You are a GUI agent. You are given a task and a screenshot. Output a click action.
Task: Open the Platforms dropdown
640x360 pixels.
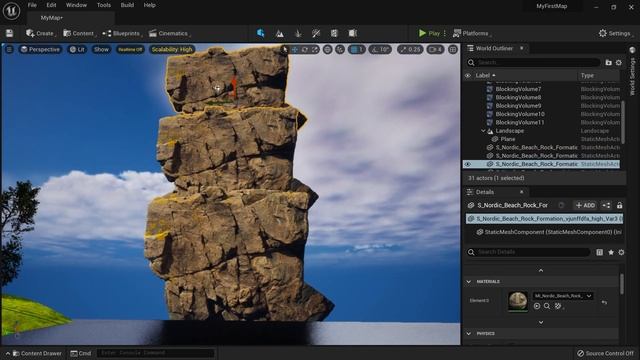click(472, 33)
